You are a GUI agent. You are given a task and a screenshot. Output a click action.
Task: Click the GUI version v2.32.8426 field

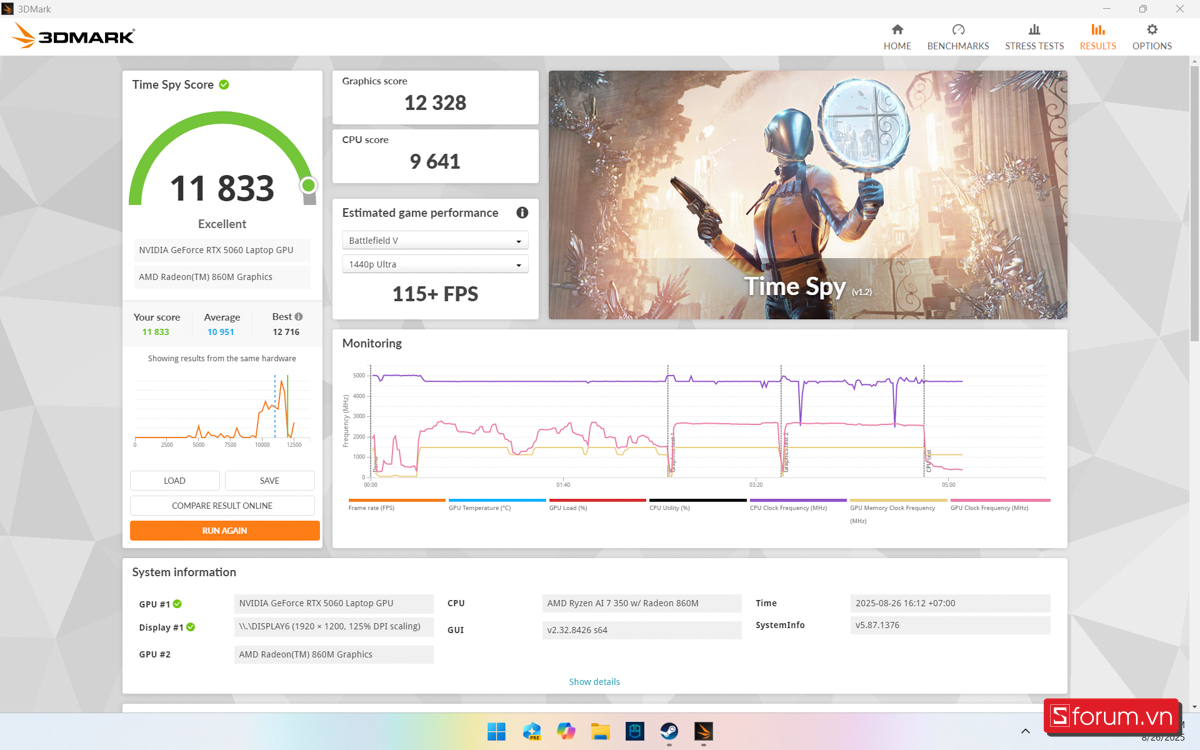click(x=642, y=631)
